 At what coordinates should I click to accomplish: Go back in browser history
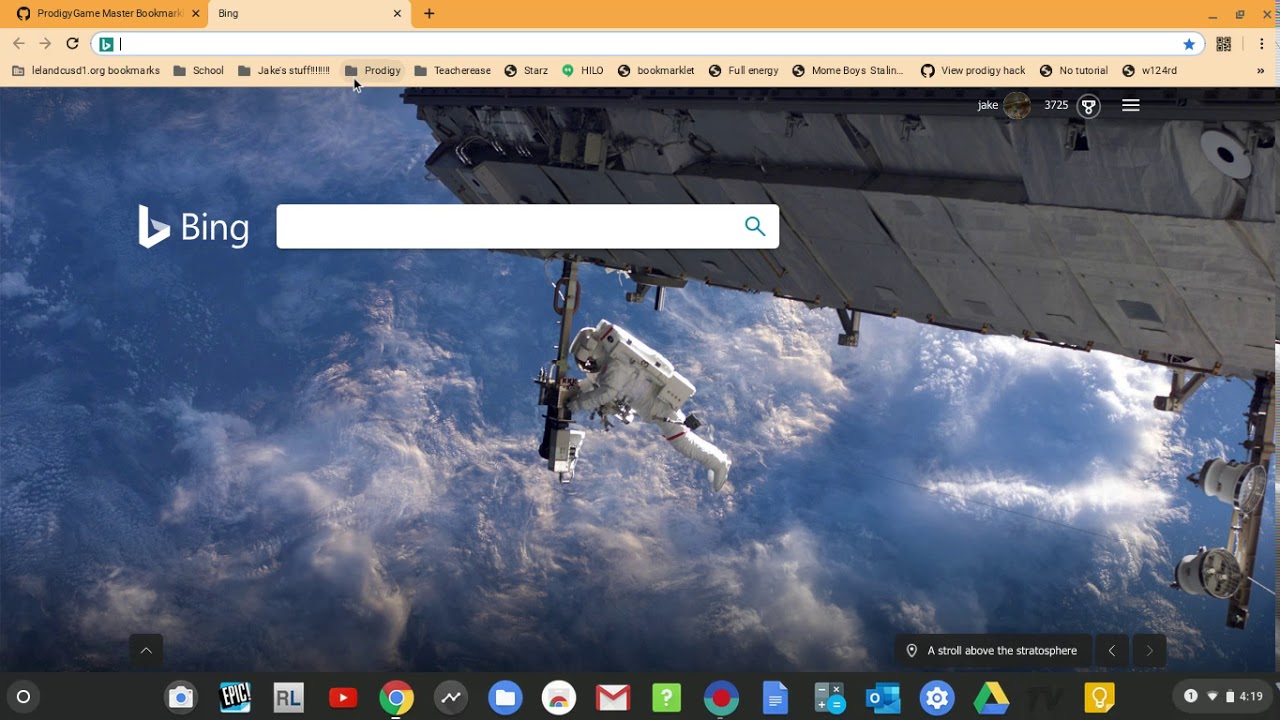[18, 44]
